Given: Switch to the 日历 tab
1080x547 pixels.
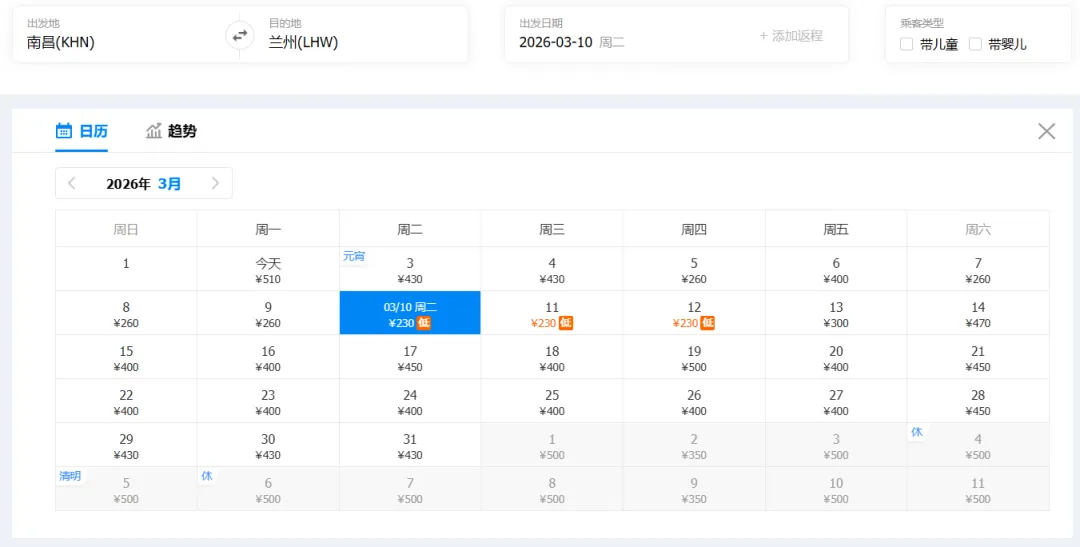Looking at the screenshot, I should point(82,131).
